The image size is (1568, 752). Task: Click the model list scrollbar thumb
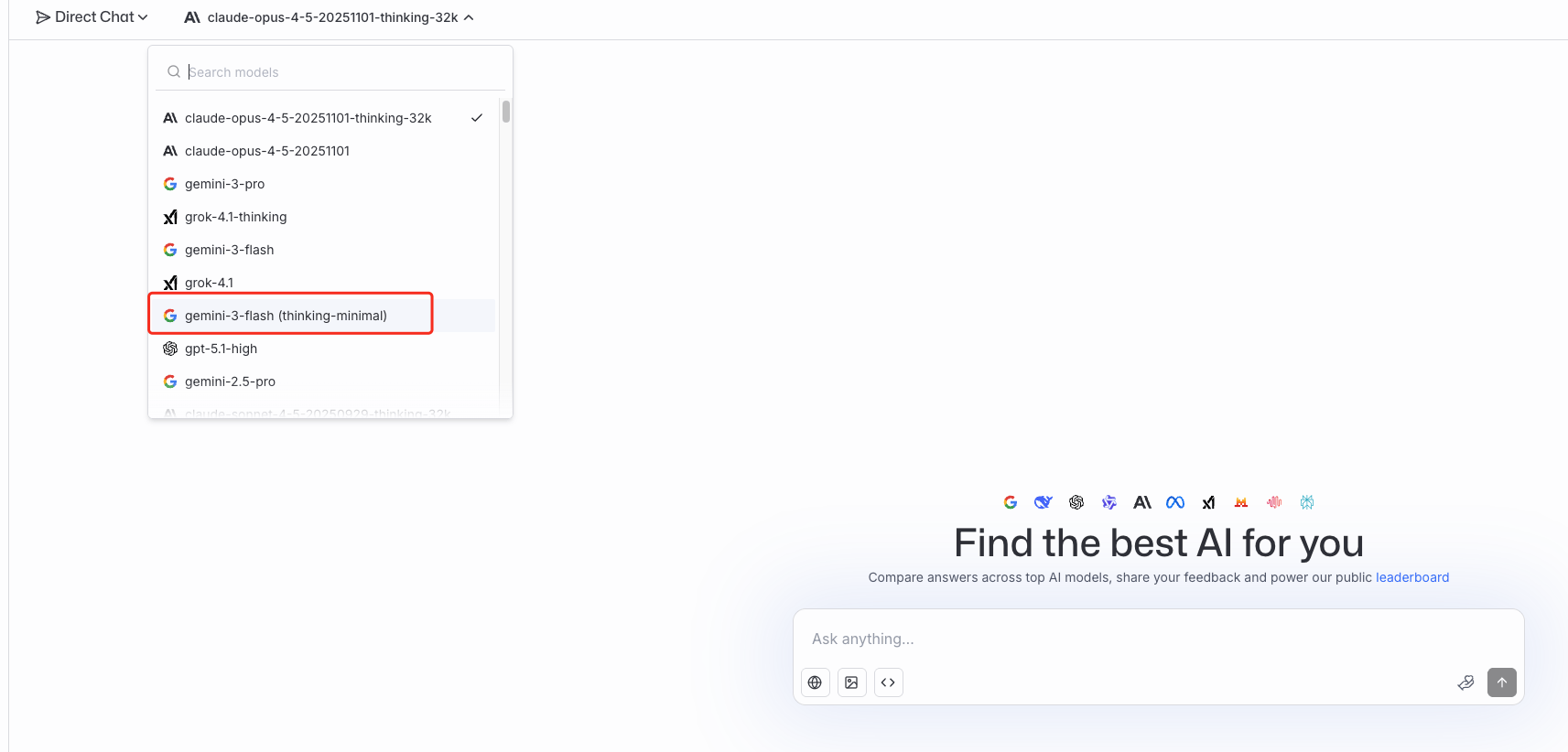tap(506, 112)
